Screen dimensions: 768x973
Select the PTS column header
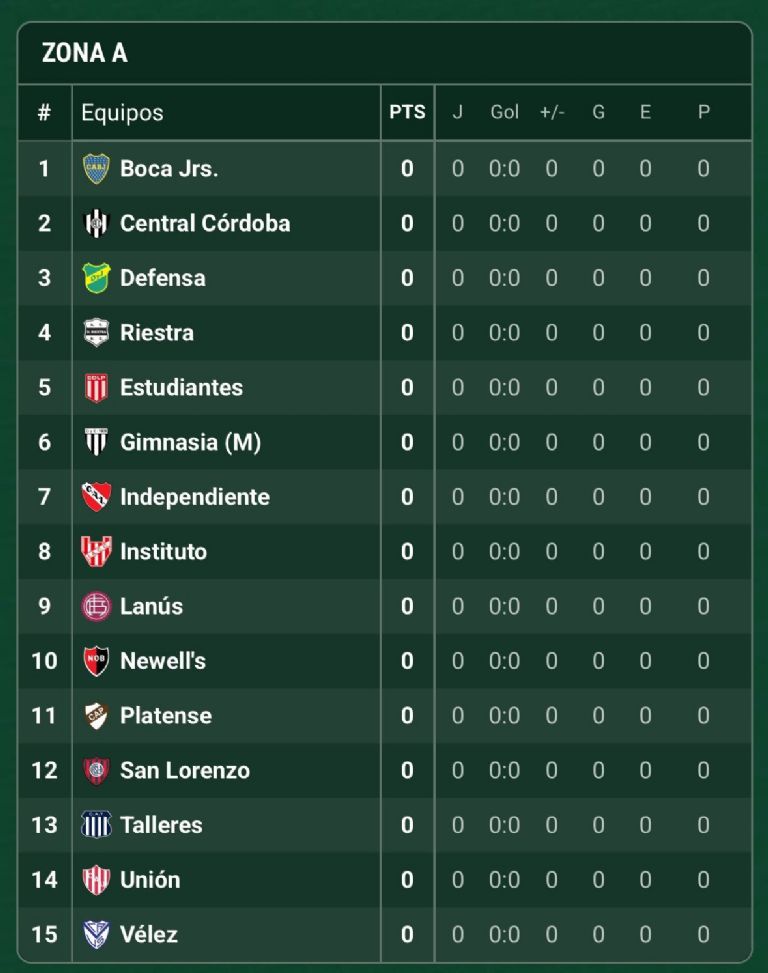407,113
